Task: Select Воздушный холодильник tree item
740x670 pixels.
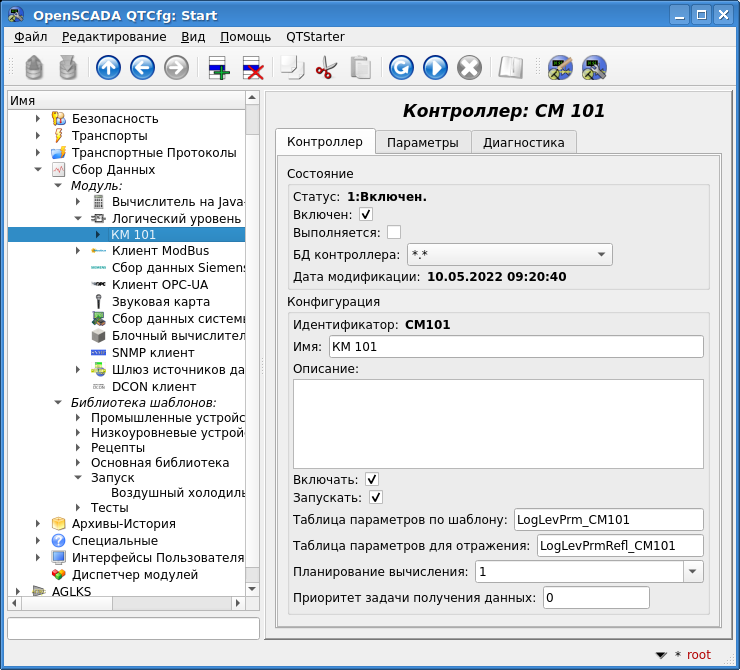Action: point(178,493)
